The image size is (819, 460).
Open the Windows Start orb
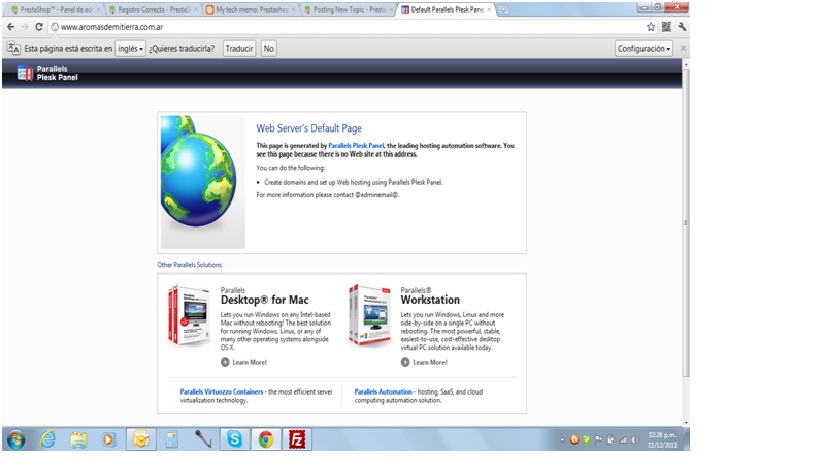[x=16, y=440]
